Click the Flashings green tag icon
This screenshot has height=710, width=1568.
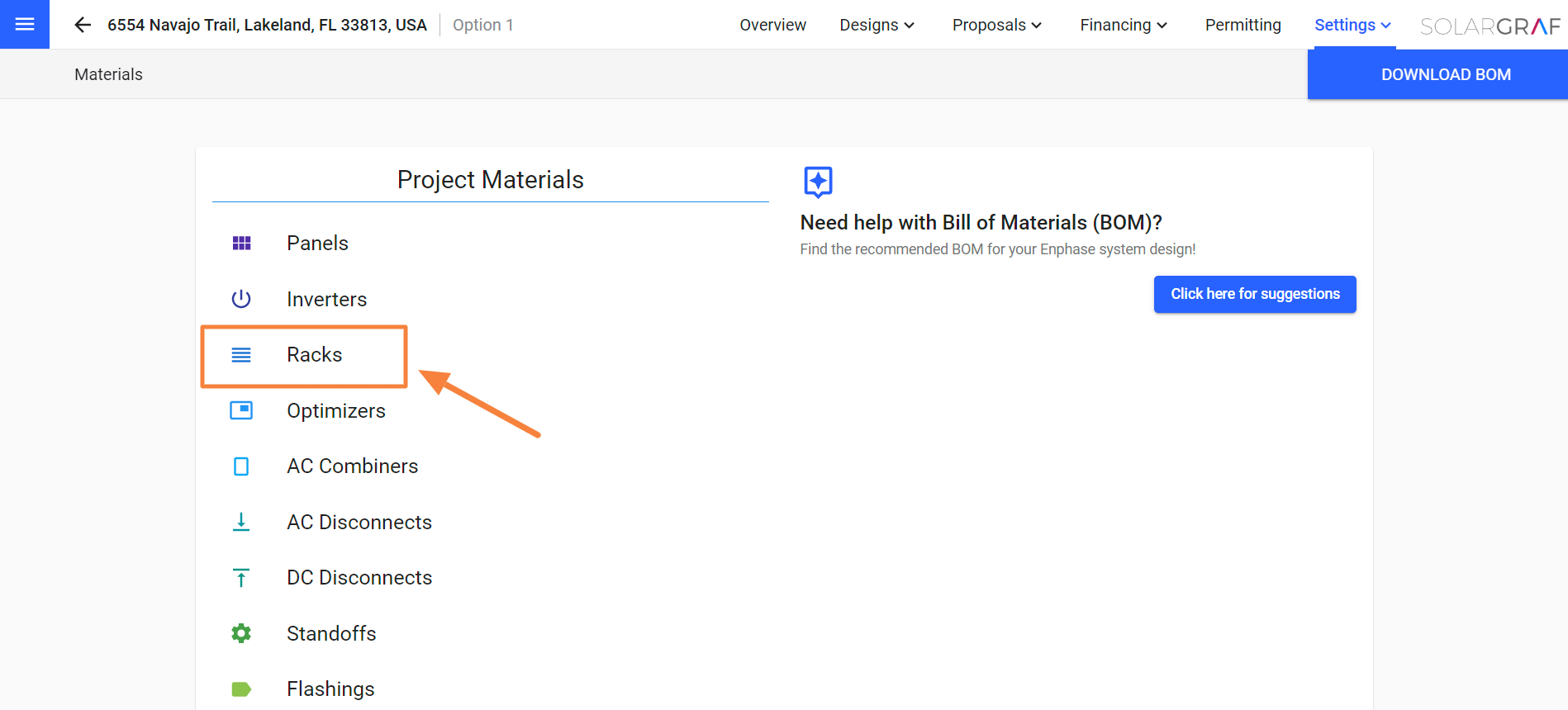[x=241, y=689]
